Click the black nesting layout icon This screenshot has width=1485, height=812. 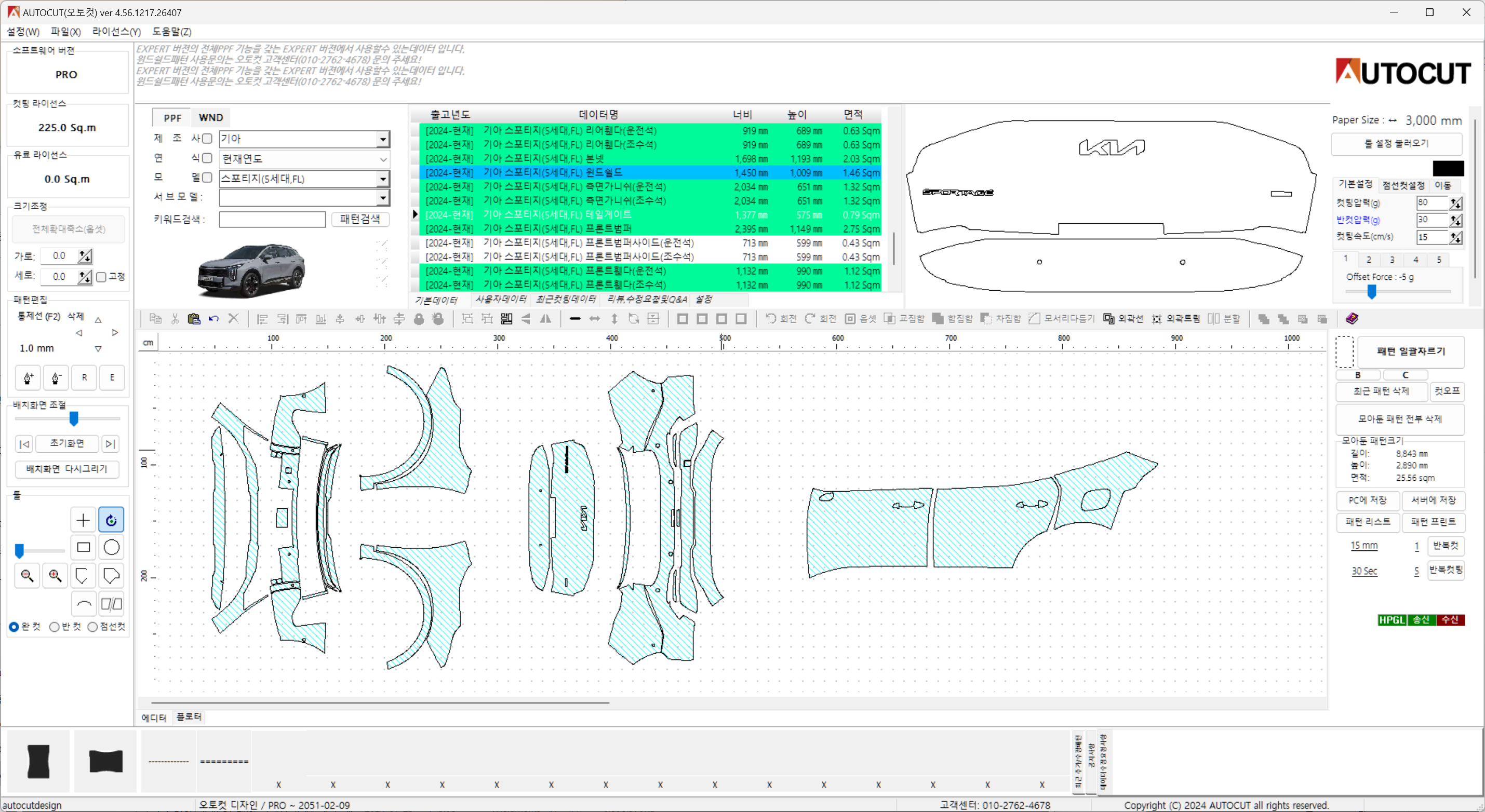click(507, 319)
